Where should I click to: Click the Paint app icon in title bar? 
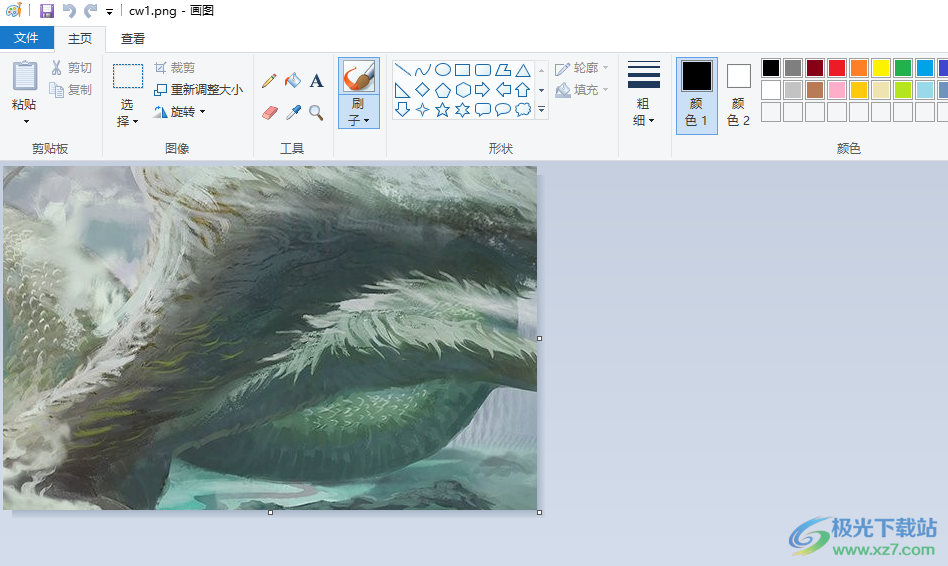point(13,10)
